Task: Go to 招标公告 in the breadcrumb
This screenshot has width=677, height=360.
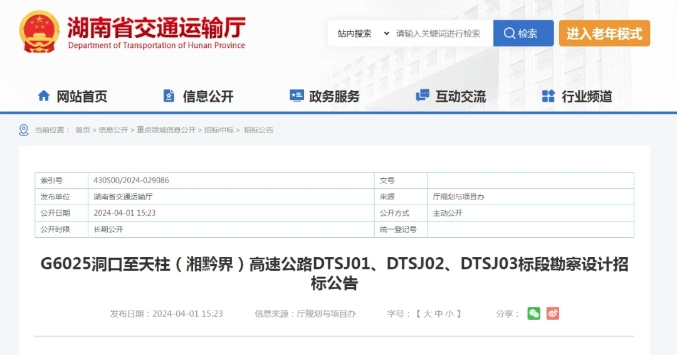Action: (x=259, y=130)
